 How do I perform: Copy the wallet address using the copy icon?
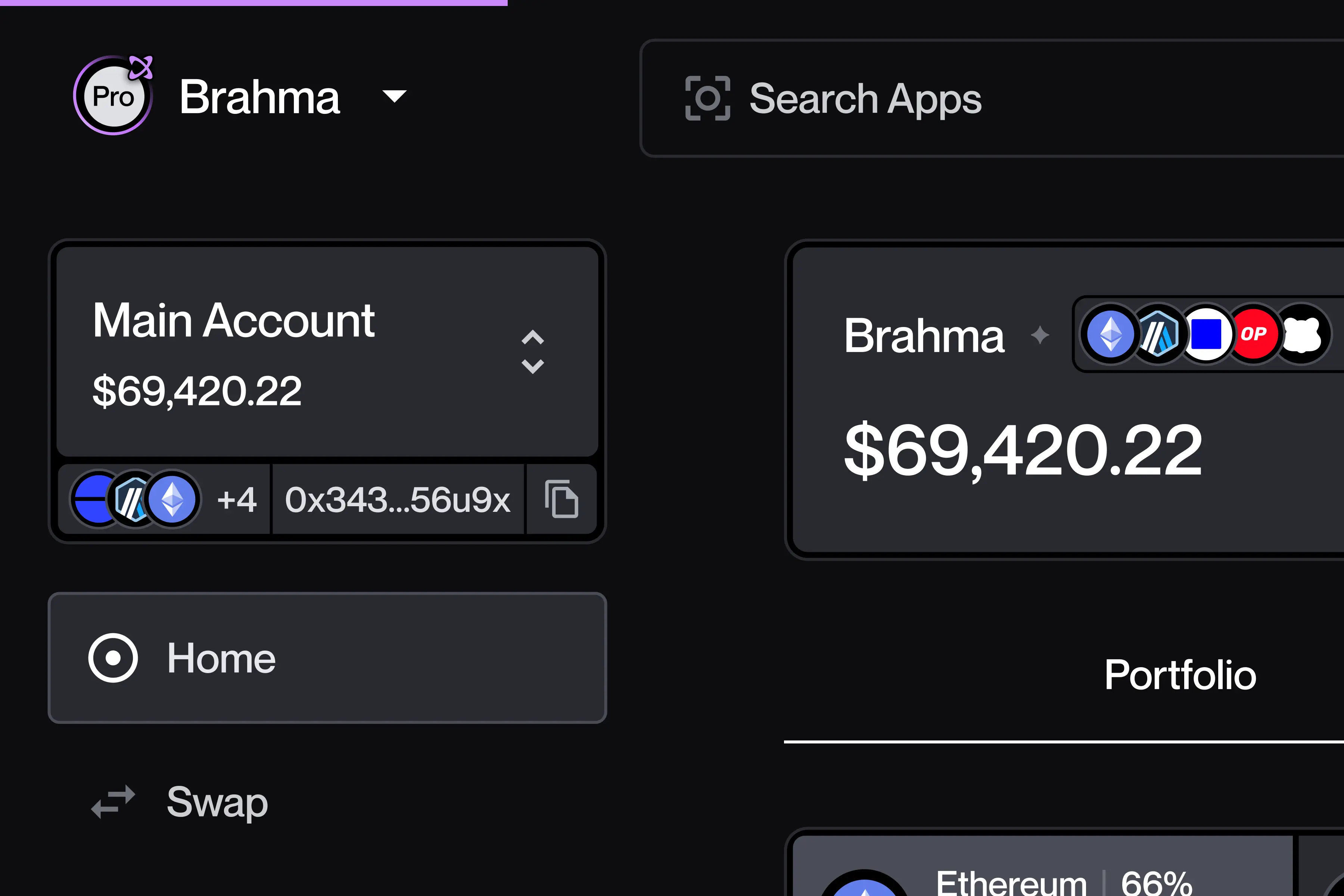pyautogui.click(x=562, y=499)
